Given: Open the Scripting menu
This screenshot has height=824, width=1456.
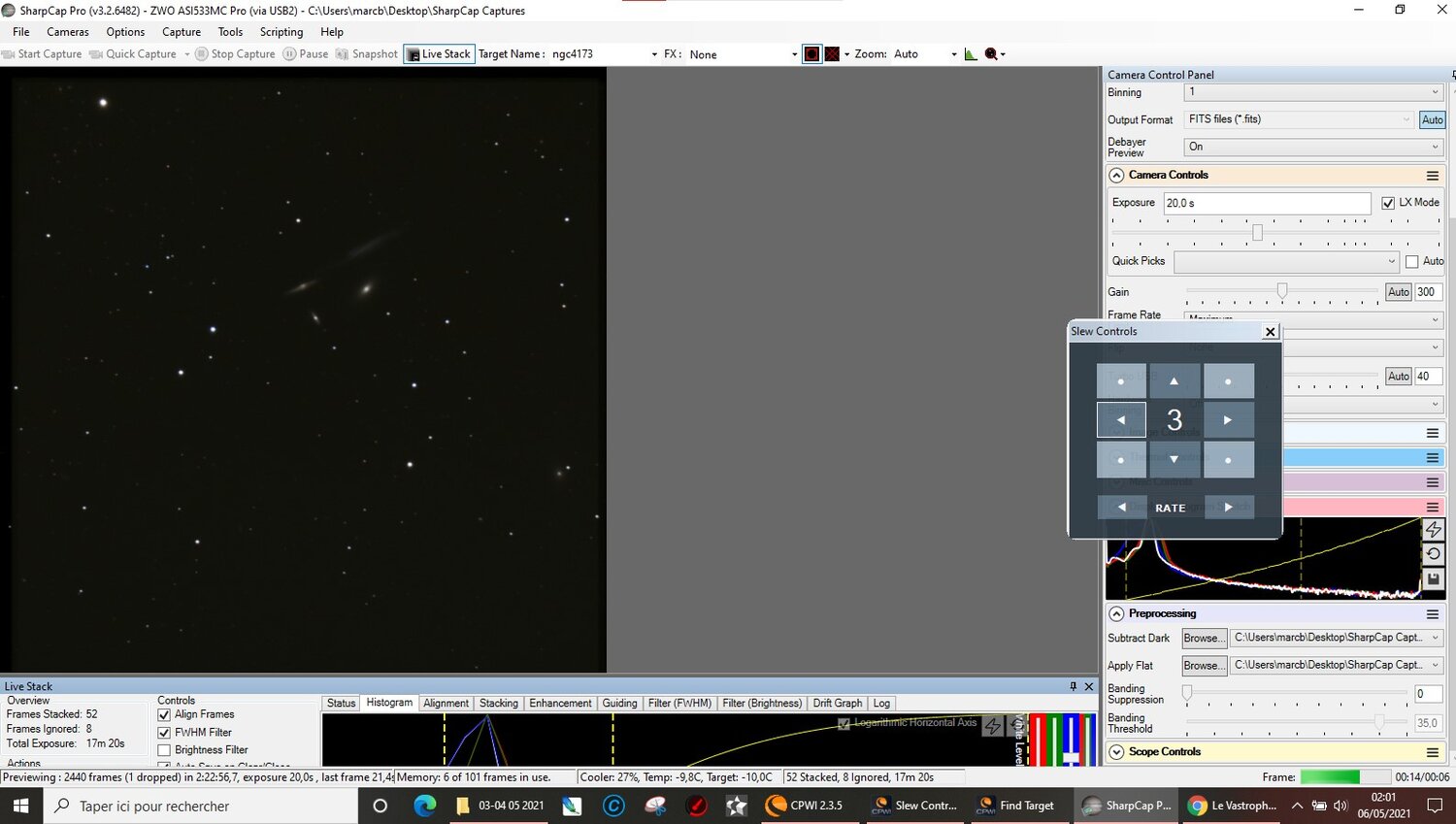Looking at the screenshot, I should coord(281,32).
